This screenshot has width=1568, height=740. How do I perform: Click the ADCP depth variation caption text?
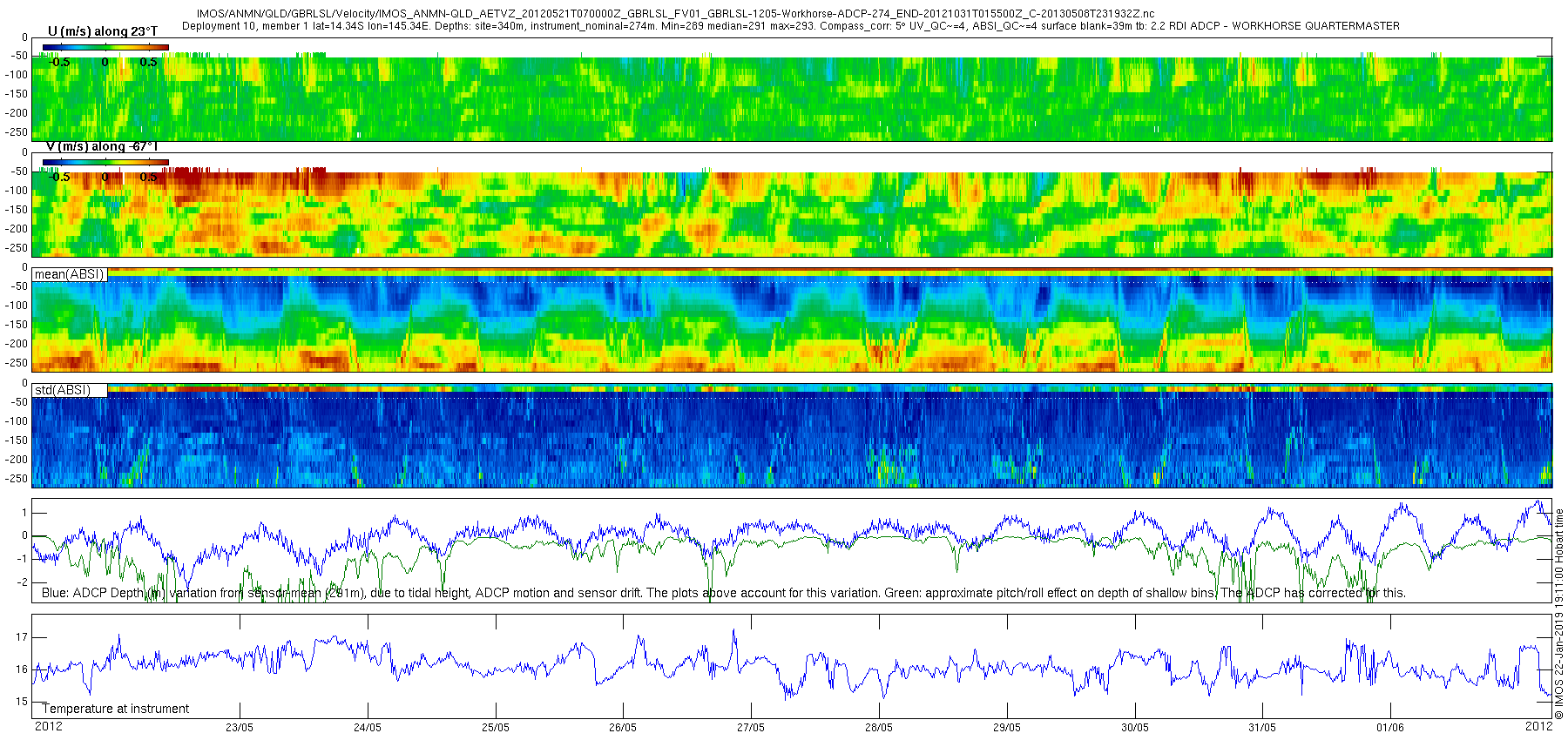click(x=724, y=593)
